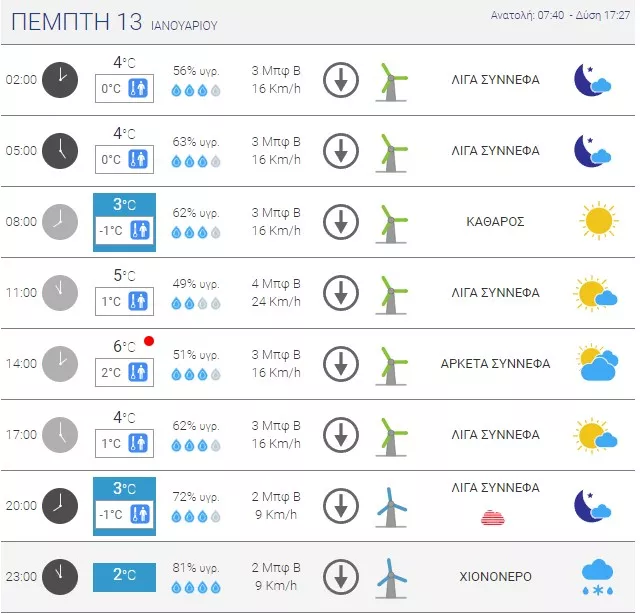Click the clock icon for 14:00
The width and height of the screenshot is (640, 614).
(x=60, y=364)
